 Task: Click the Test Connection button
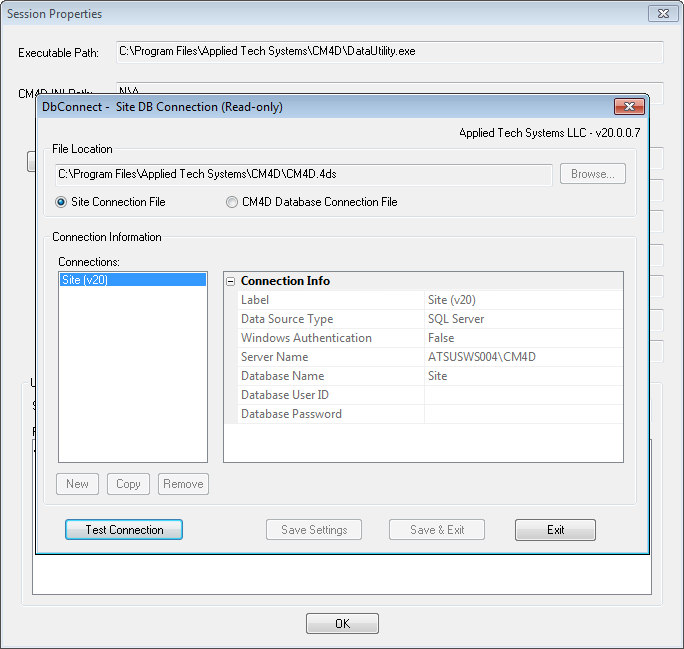(x=124, y=530)
